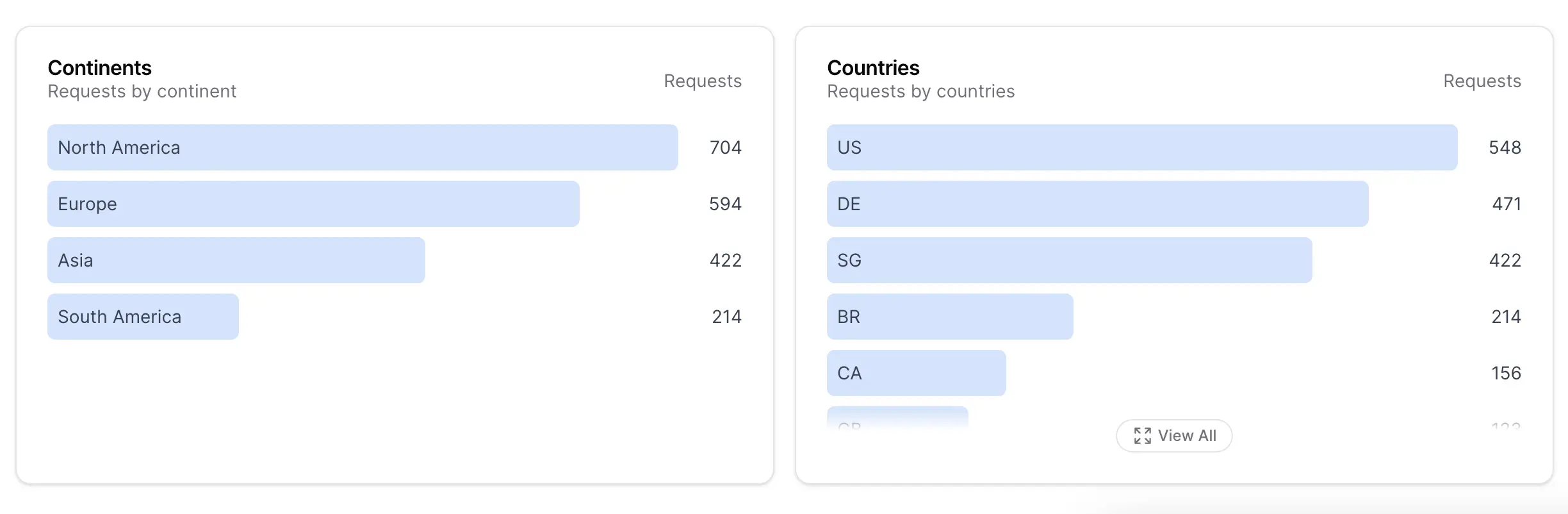Choose the South America bar
This screenshot has height=514, width=1568.
pyautogui.click(x=143, y=317)
